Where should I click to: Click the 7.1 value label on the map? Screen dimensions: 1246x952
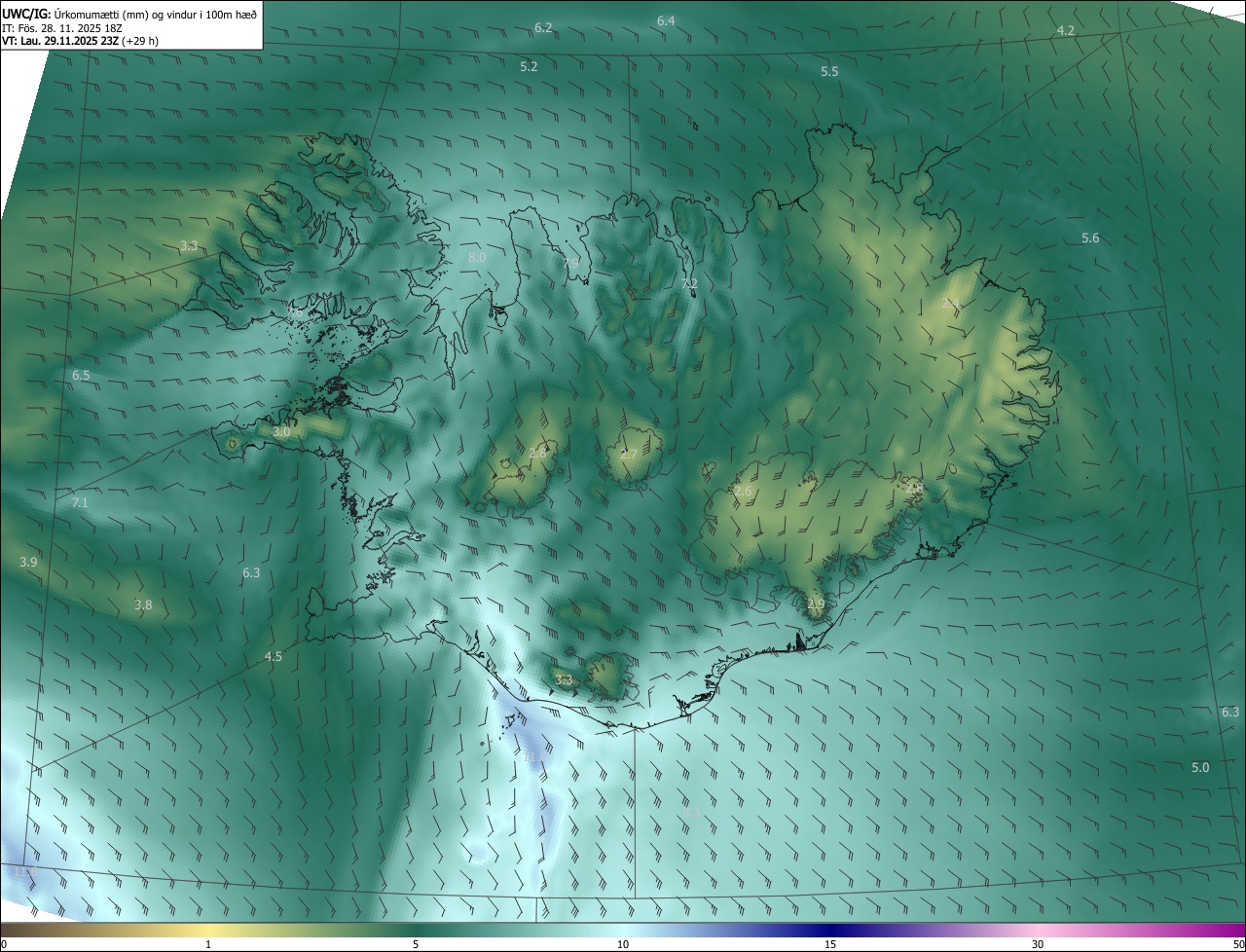pyautogui.click(x=80, y=503)
